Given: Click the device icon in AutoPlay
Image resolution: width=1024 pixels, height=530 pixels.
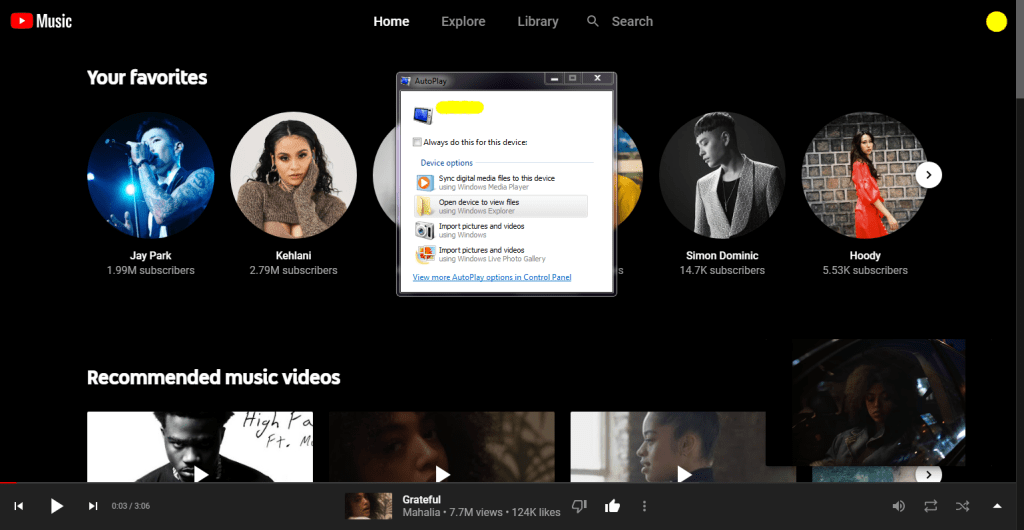Looking at the screenshot, I should 423,115.
